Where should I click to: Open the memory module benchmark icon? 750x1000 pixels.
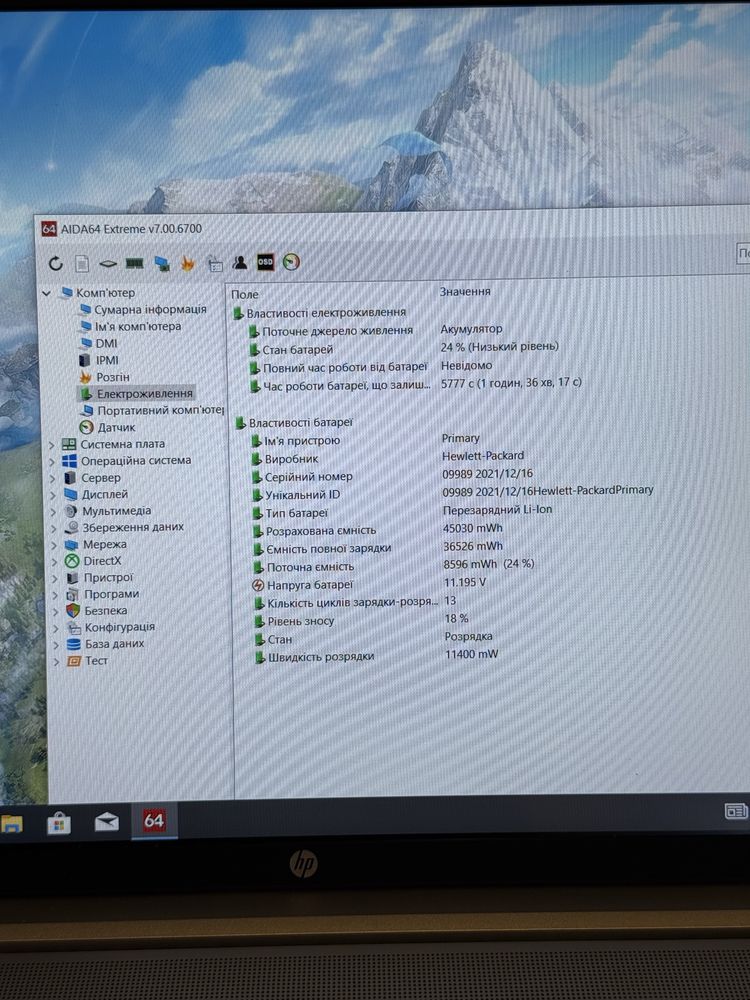click(134, 263)
